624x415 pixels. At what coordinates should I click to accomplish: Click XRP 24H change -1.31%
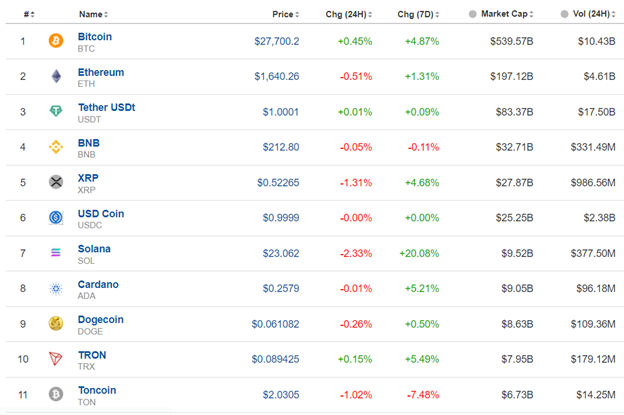pyautogui.click(x=356, y=183)
